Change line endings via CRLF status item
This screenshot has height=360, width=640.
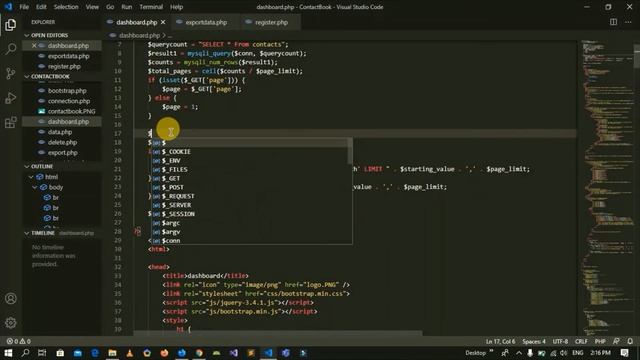[581, 341]
